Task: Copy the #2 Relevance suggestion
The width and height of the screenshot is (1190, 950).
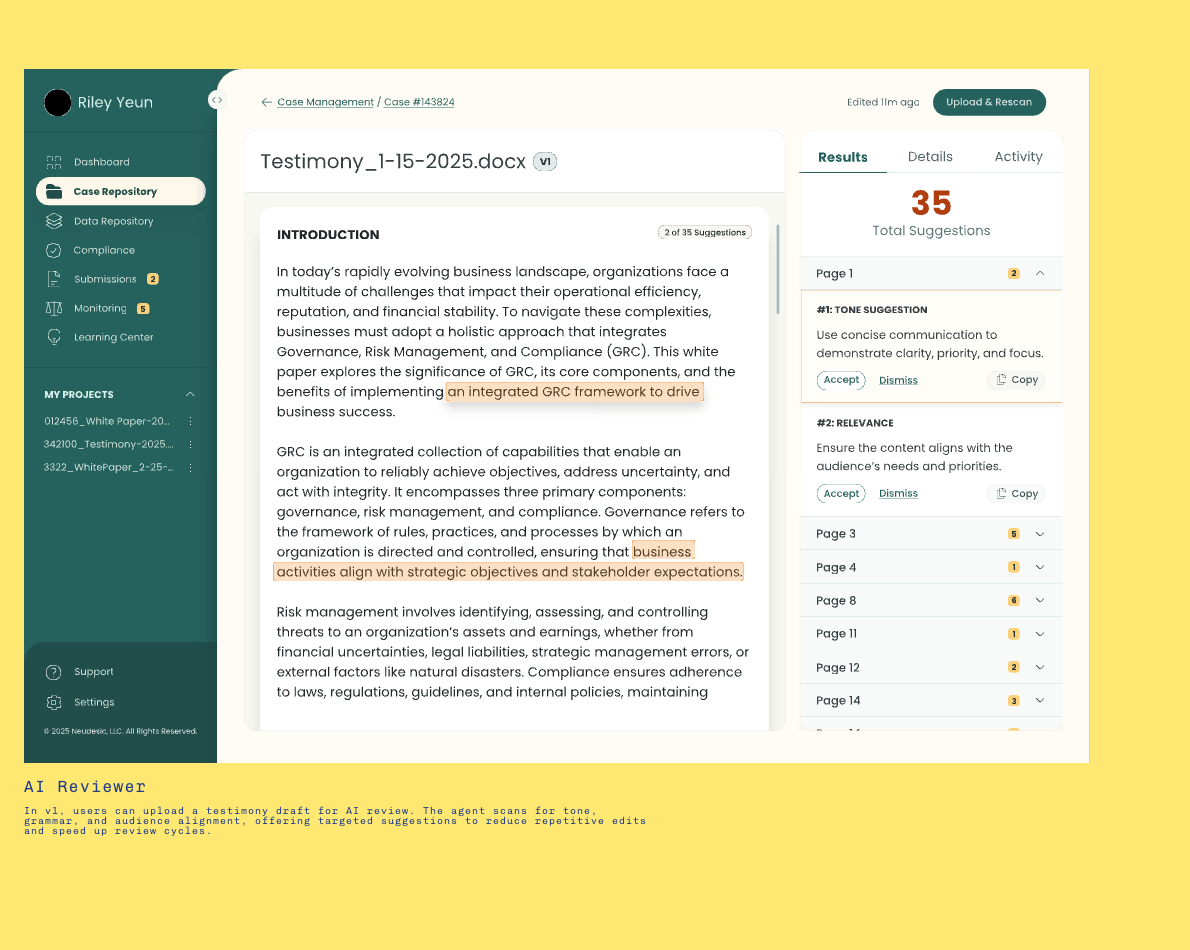Action: [1016, 493]
